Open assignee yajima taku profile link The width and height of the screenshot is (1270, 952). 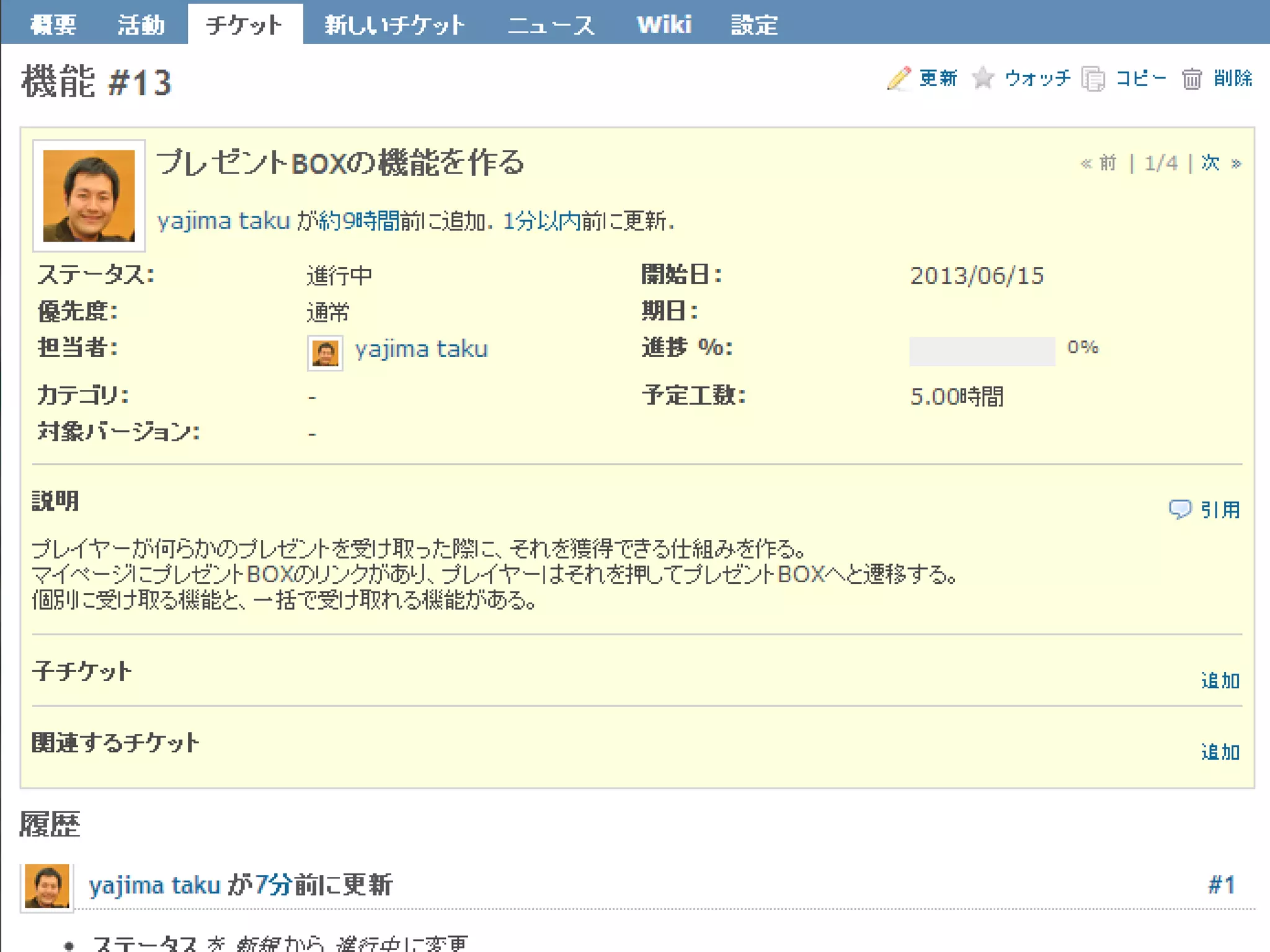coord(421,349)
